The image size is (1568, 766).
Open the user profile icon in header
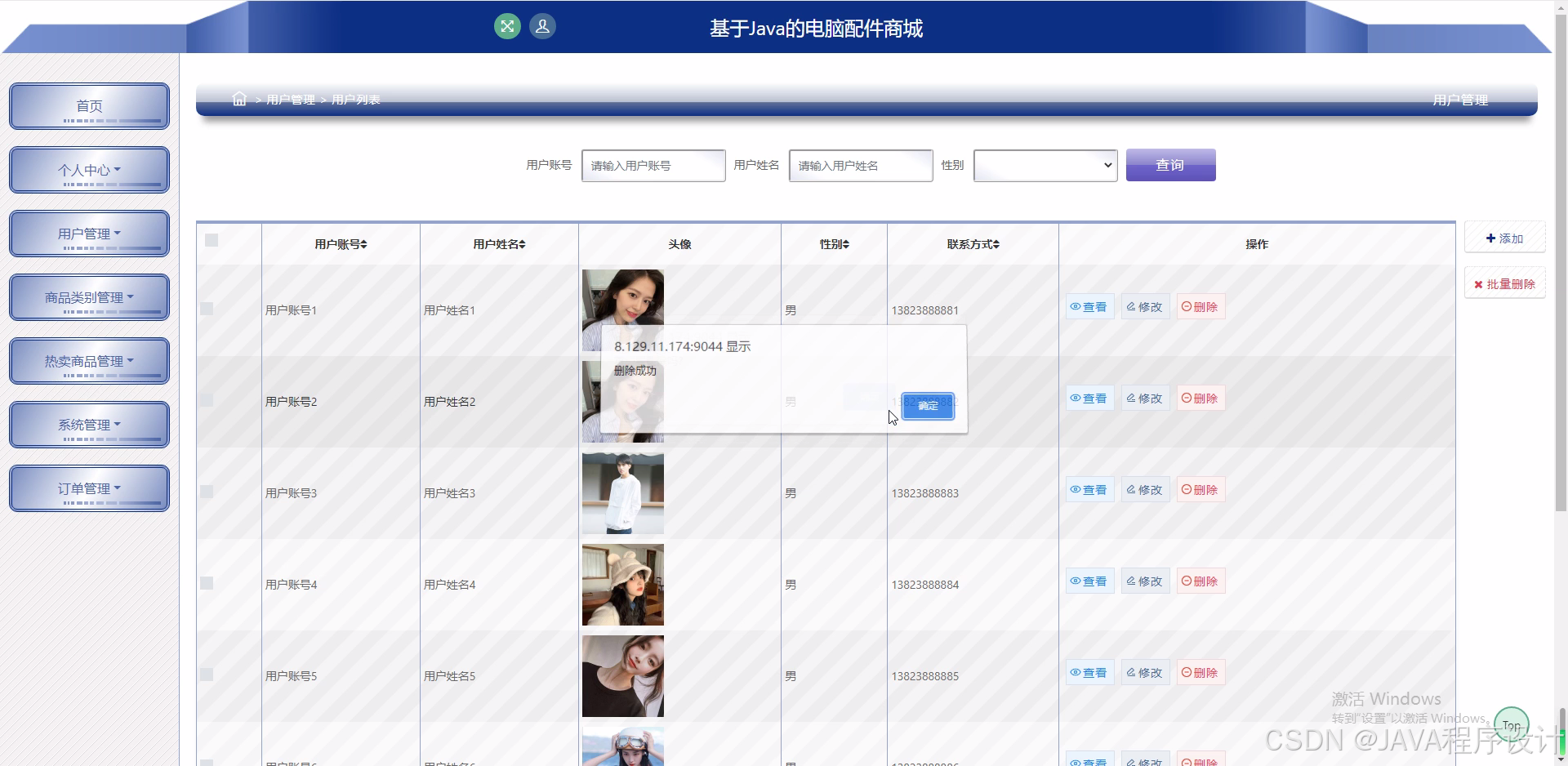click(x=542, y=26)
